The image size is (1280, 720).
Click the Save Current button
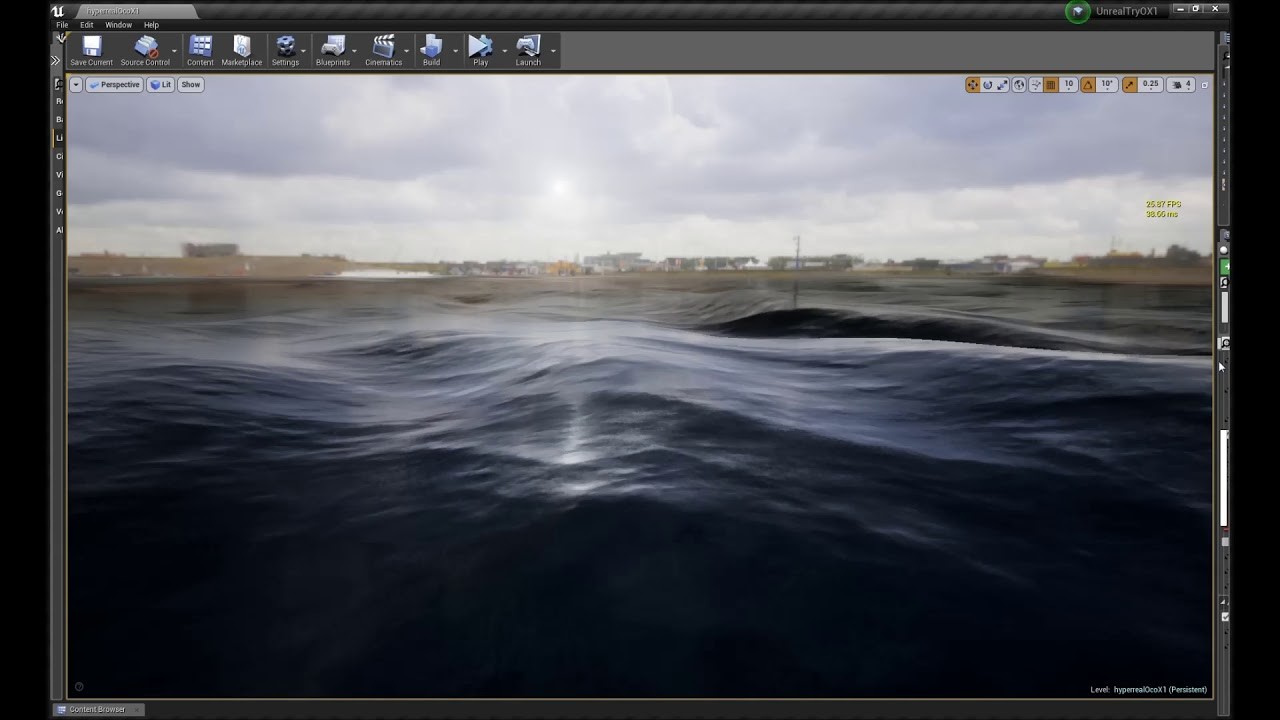90,48
